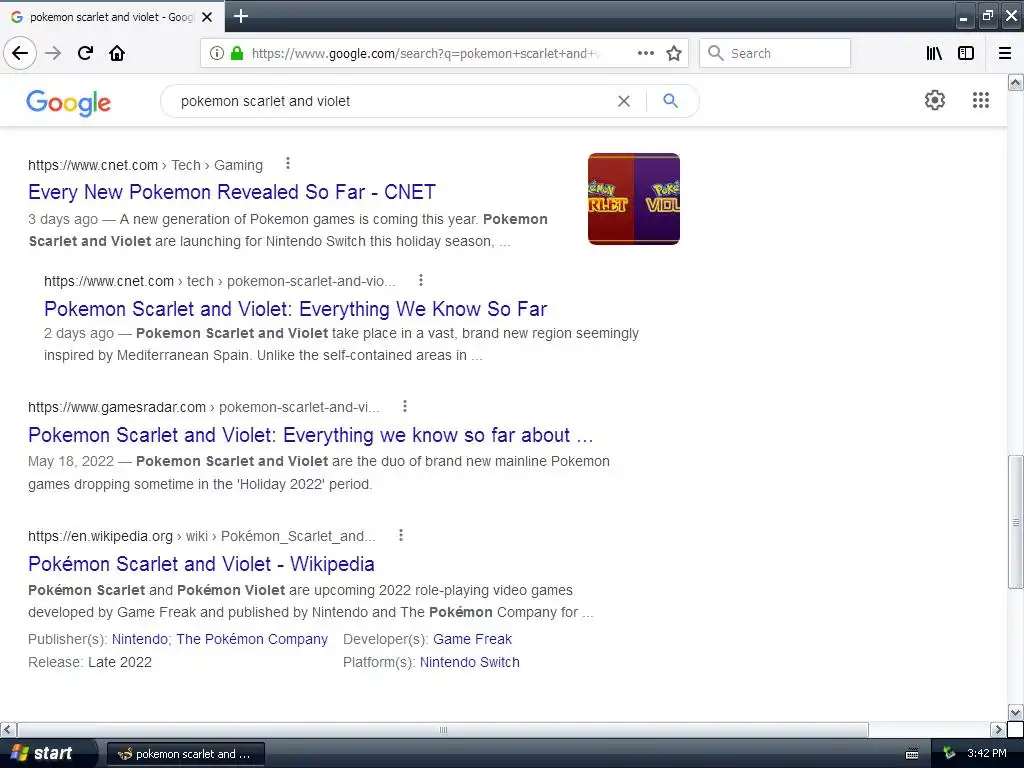Focus the Google search query field
Image resolution: width=1024 pixels, height=768 pixels.
(x=392, y=101)
